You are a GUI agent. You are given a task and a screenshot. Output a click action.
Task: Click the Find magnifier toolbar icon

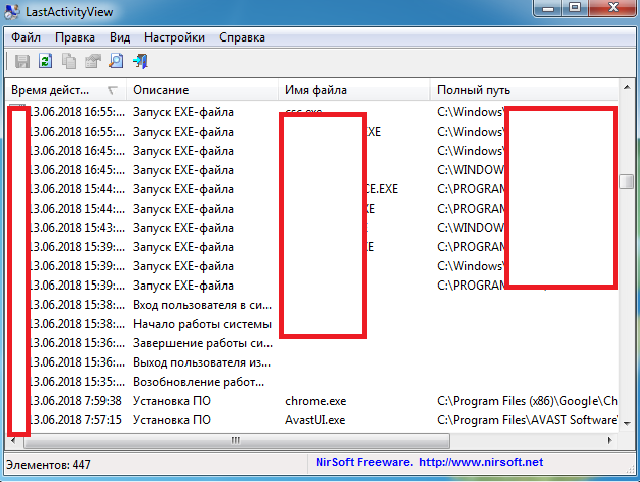(117, 62)
